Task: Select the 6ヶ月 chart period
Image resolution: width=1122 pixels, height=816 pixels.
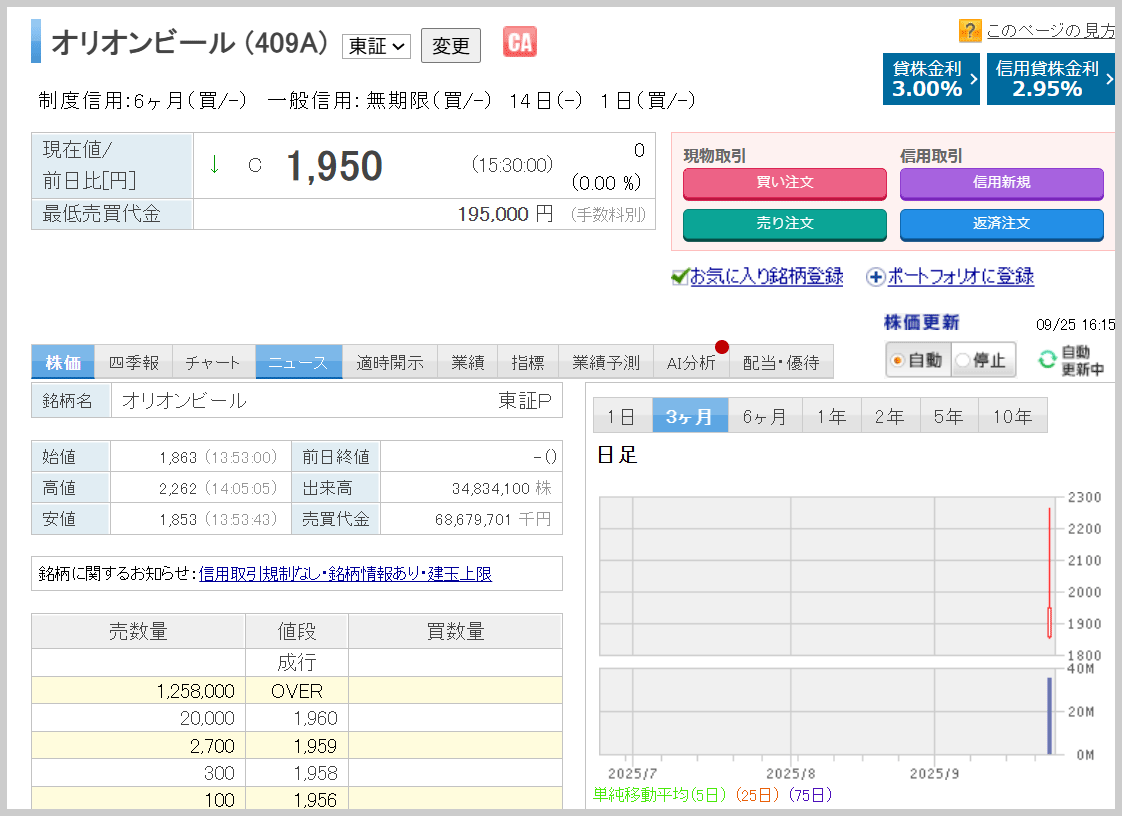Action: pyautogui.click(x=764, y=417)
